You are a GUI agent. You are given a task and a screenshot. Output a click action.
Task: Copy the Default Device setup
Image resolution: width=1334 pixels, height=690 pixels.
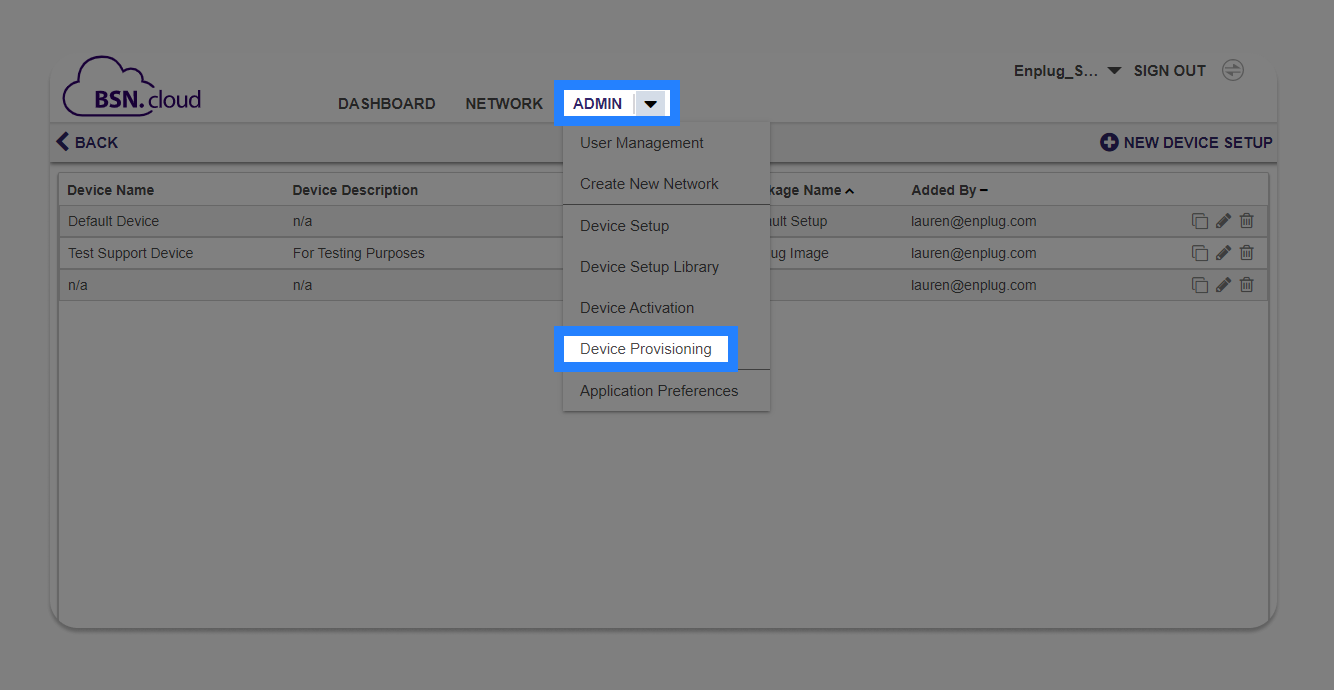pos(1200,221)
